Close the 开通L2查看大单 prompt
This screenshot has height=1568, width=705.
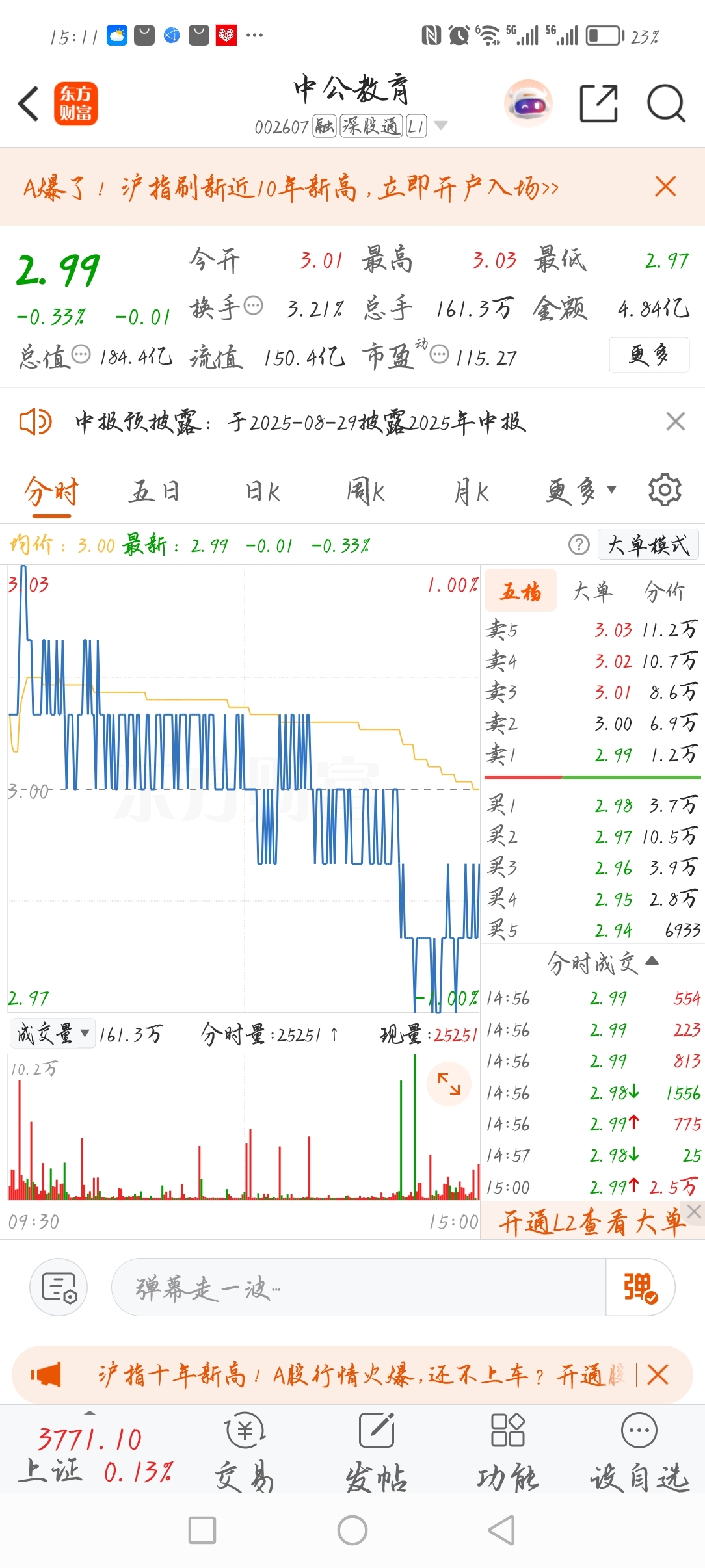695,1210
